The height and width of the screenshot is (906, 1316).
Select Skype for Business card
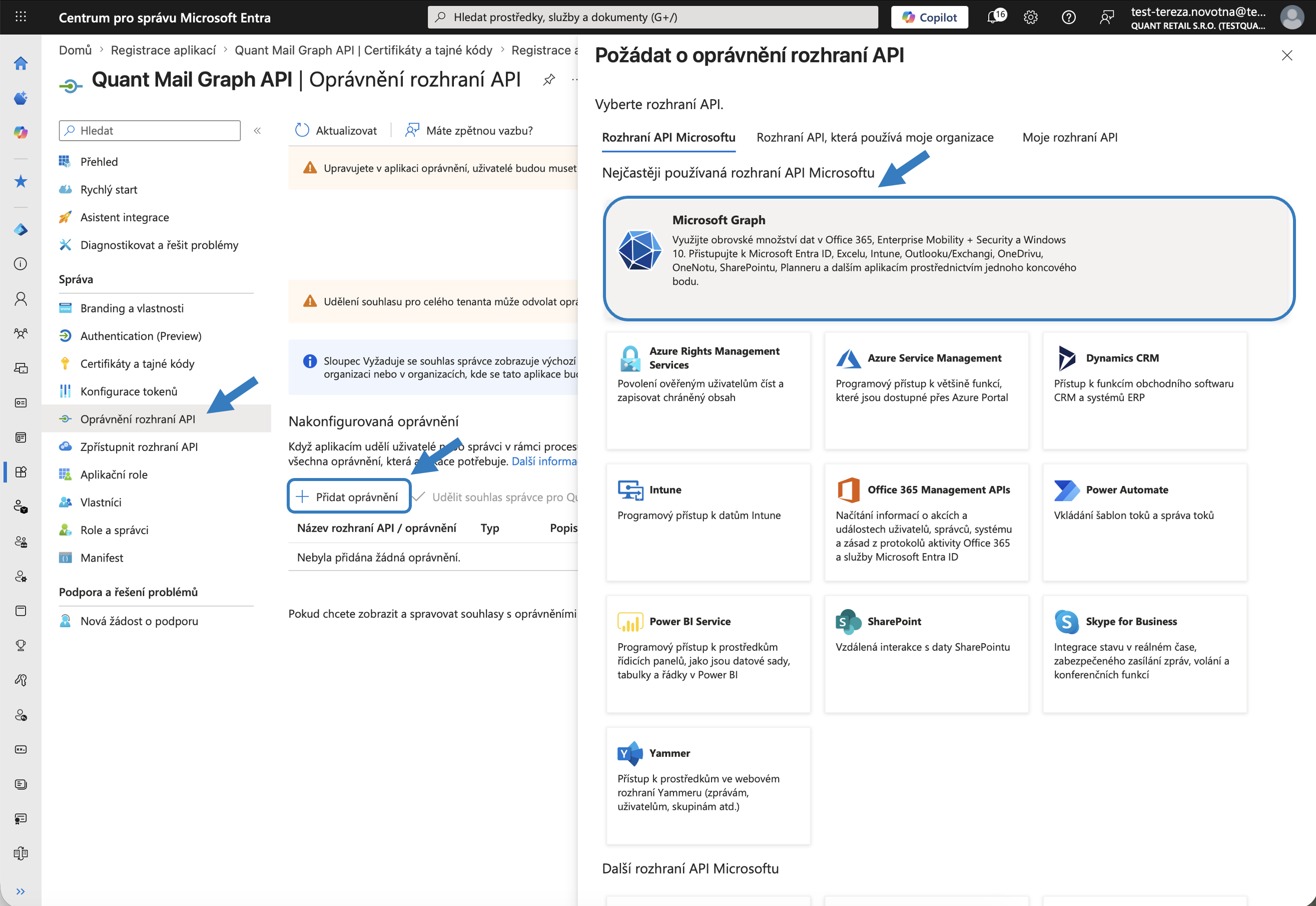tap(1144, 654)
